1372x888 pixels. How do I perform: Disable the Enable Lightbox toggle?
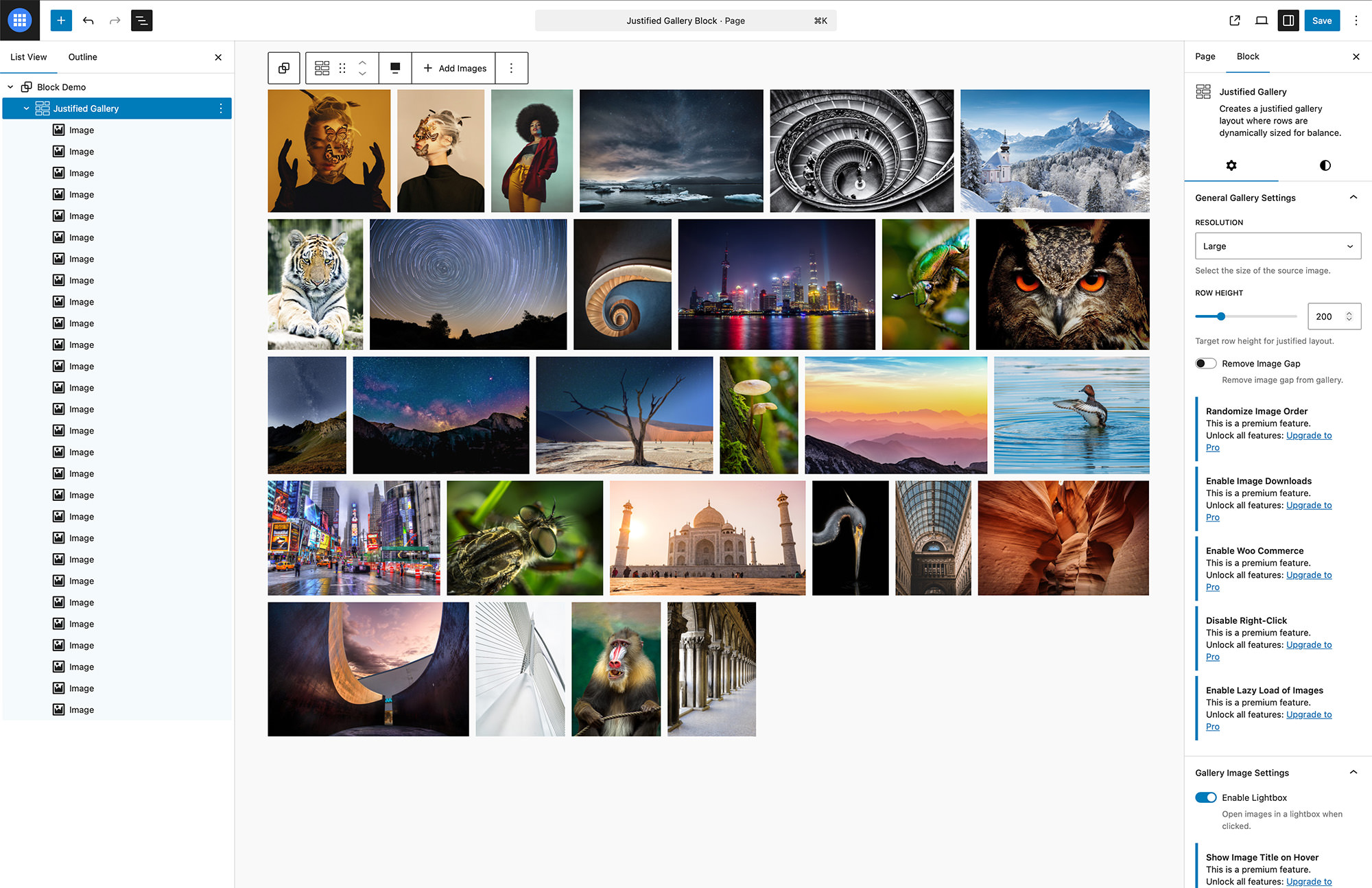tap(1205, 797)
